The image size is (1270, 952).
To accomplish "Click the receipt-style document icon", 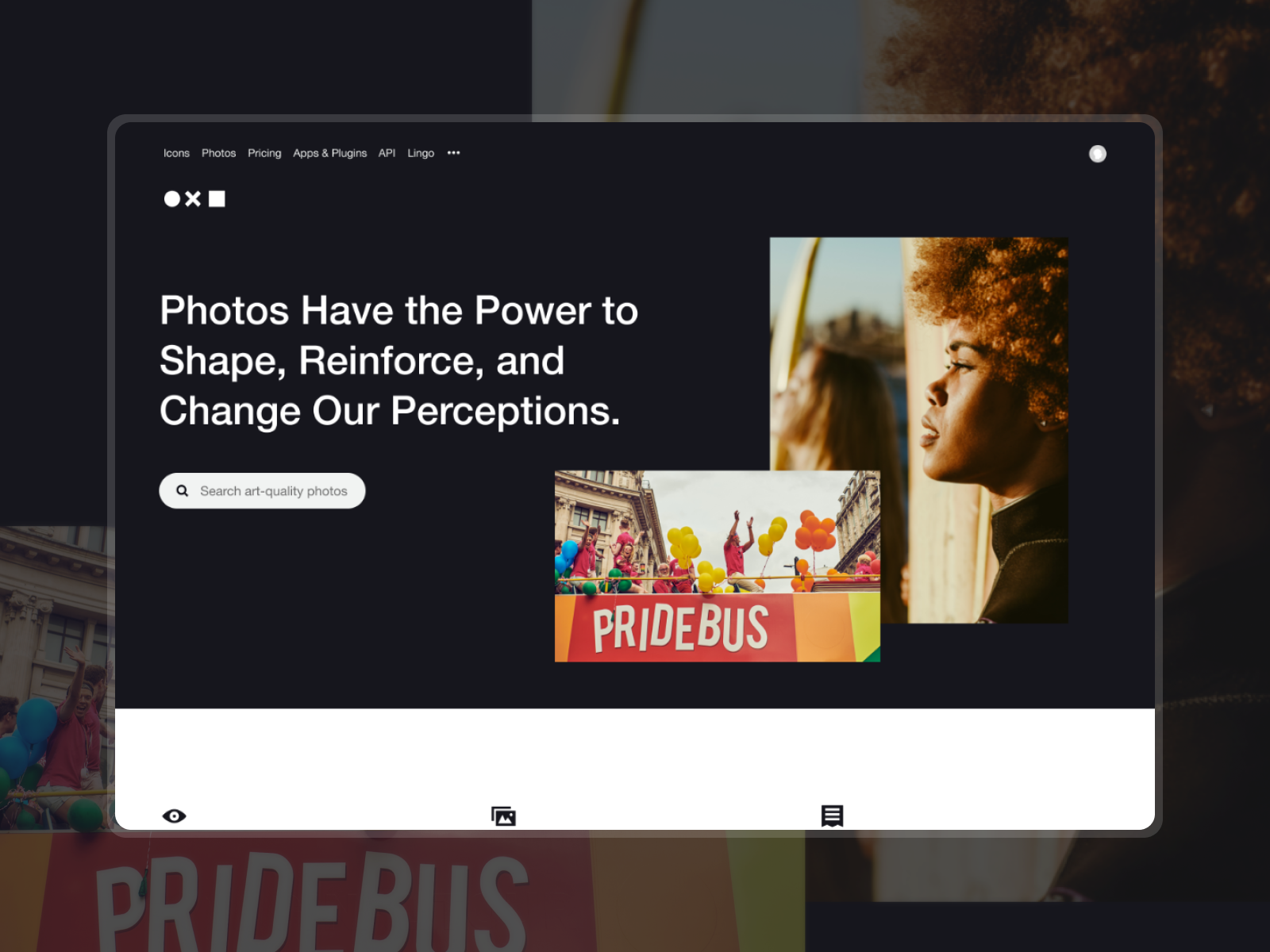I will pos(832,816).
